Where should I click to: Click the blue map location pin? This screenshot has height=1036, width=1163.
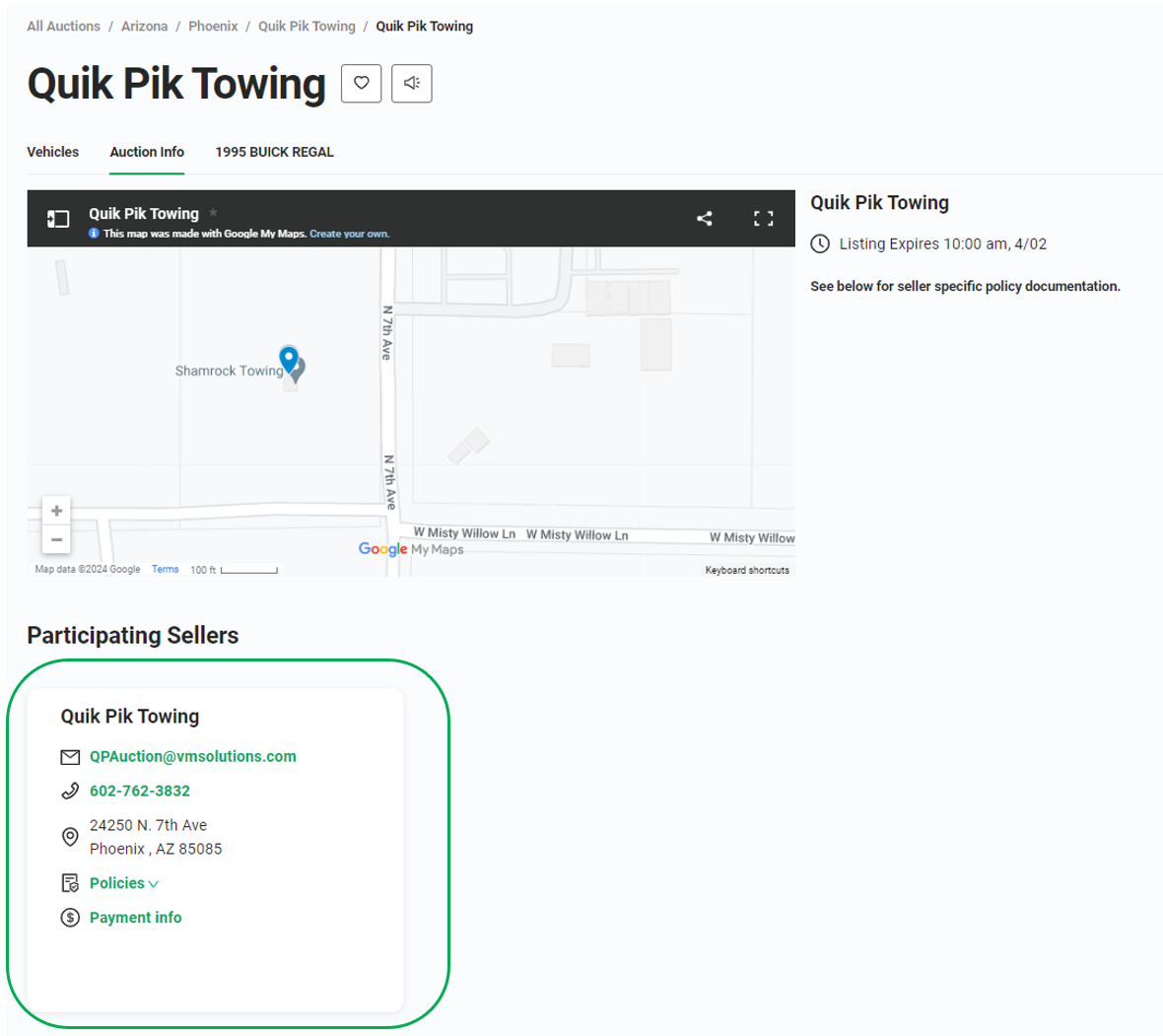tap(289, 360)
